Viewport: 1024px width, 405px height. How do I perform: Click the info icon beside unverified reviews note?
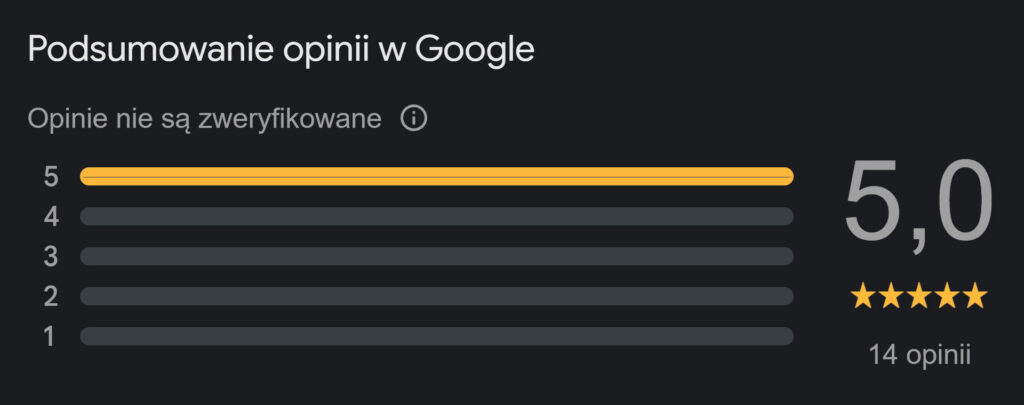pyautogui.click(x=414, y=120)
